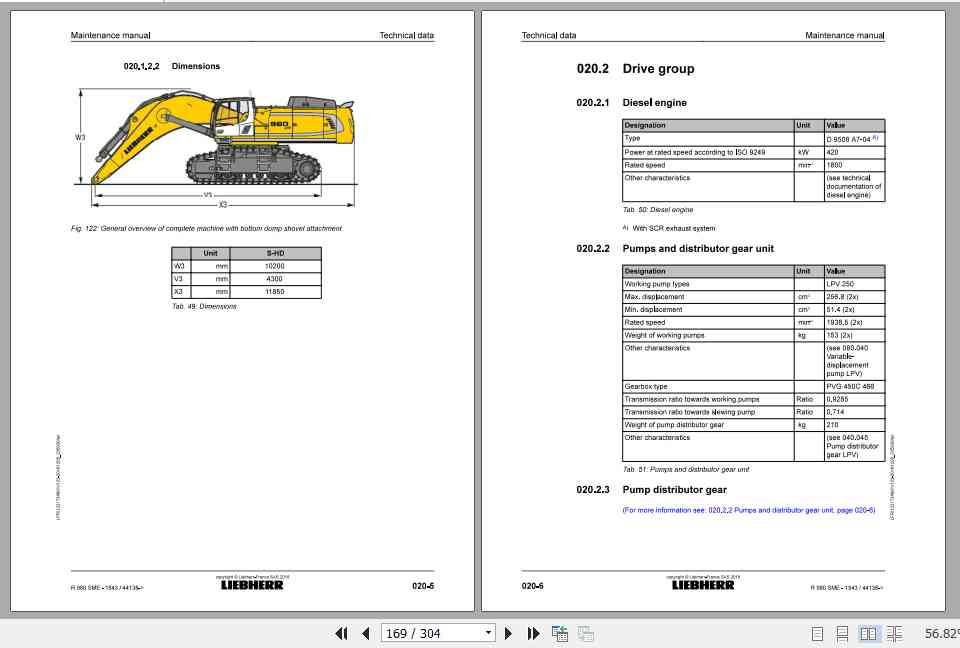Screen dimensions: 960x648
Task: Click the document window title bar
Action: pos(480,3)
